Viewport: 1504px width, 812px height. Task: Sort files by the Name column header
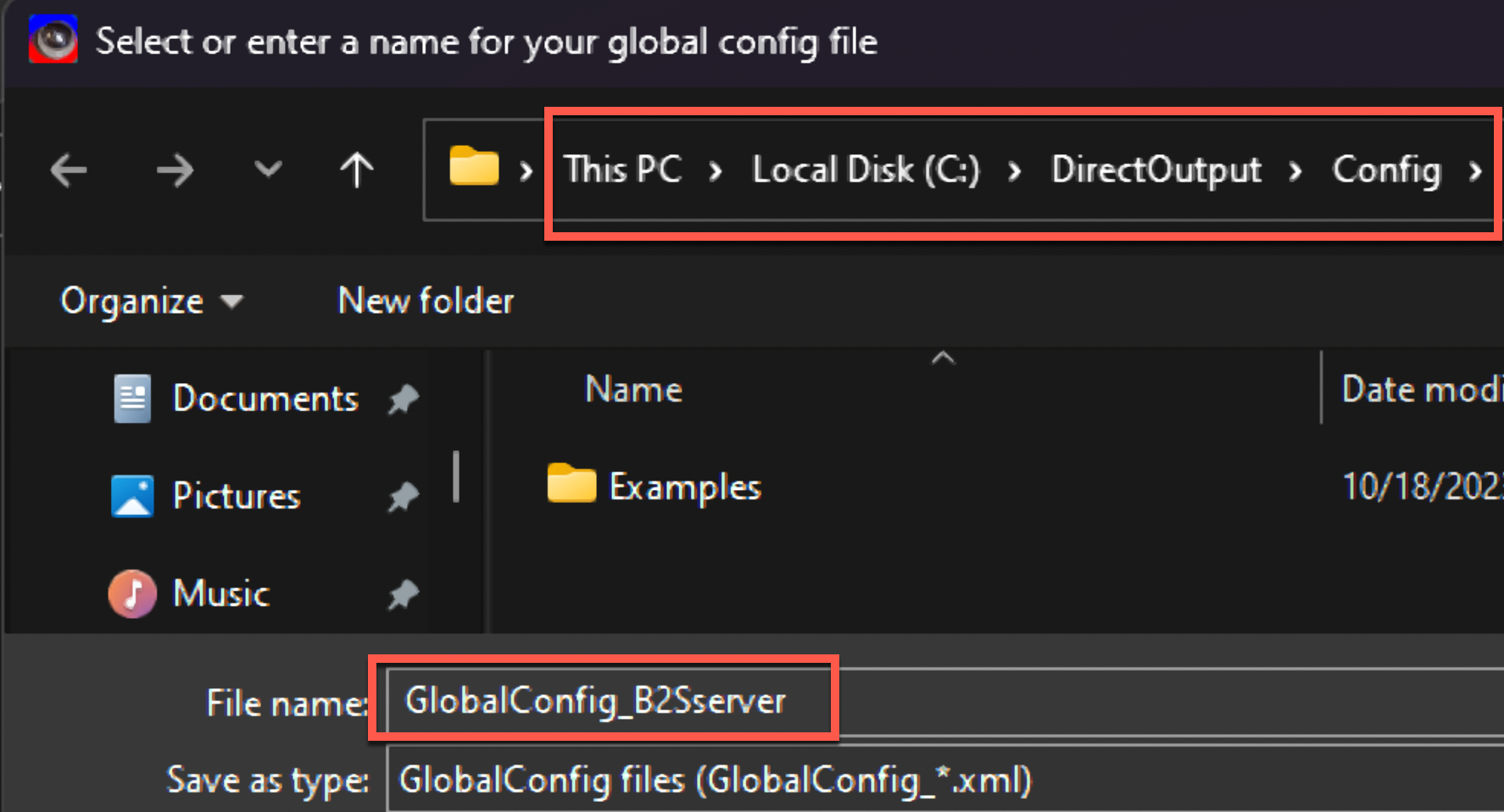tap(633, 389)
